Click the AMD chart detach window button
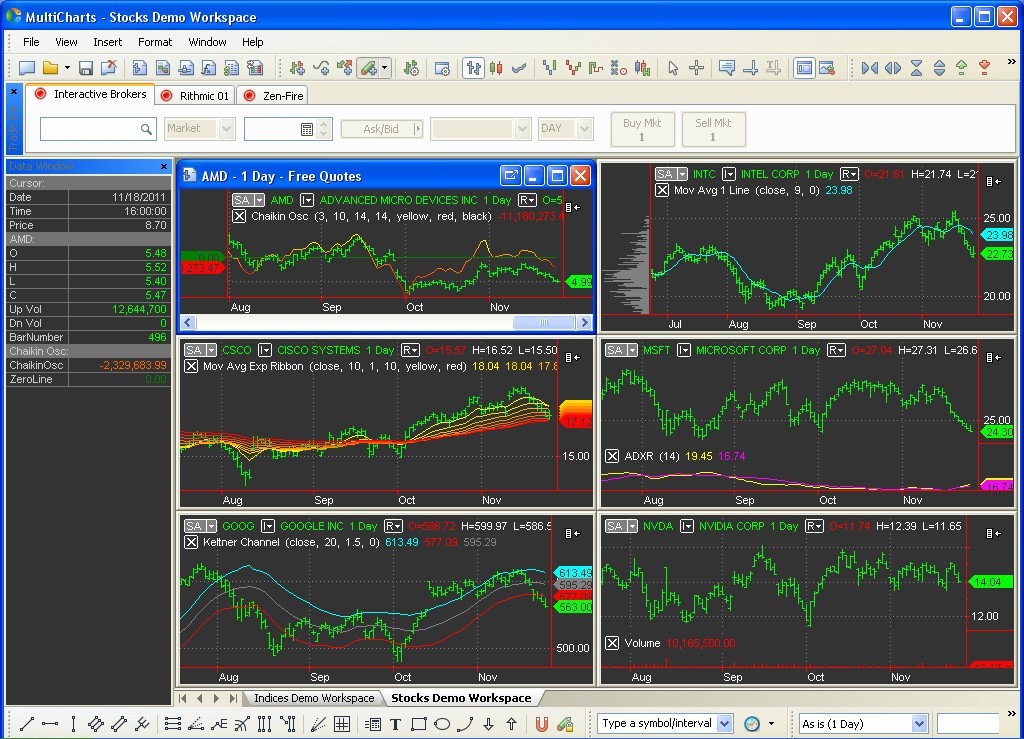This screenshot has width=1024, height=739. click(x=511, y=176)
